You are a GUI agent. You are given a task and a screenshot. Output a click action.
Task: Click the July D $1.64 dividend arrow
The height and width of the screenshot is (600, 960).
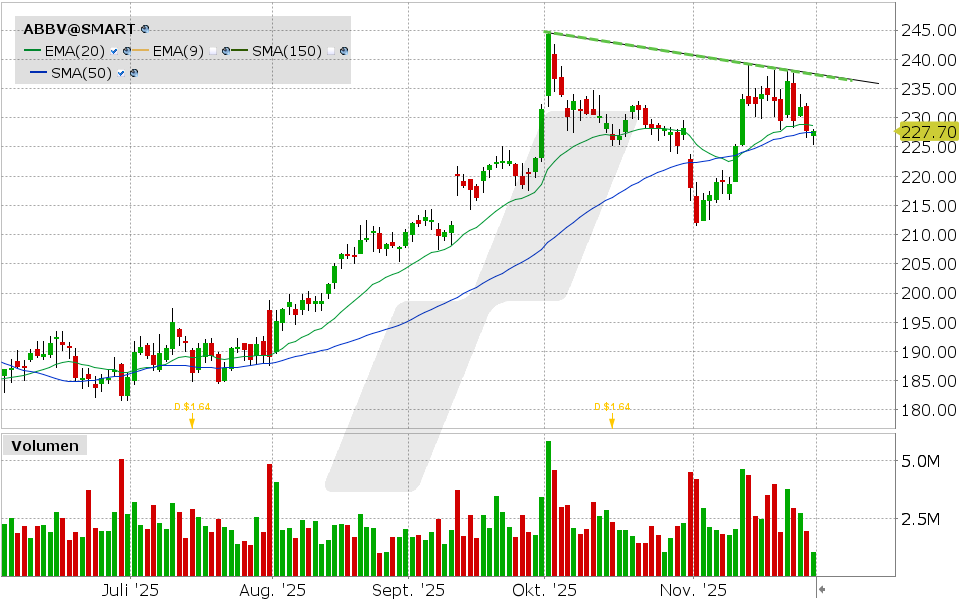tap(192, 422)
